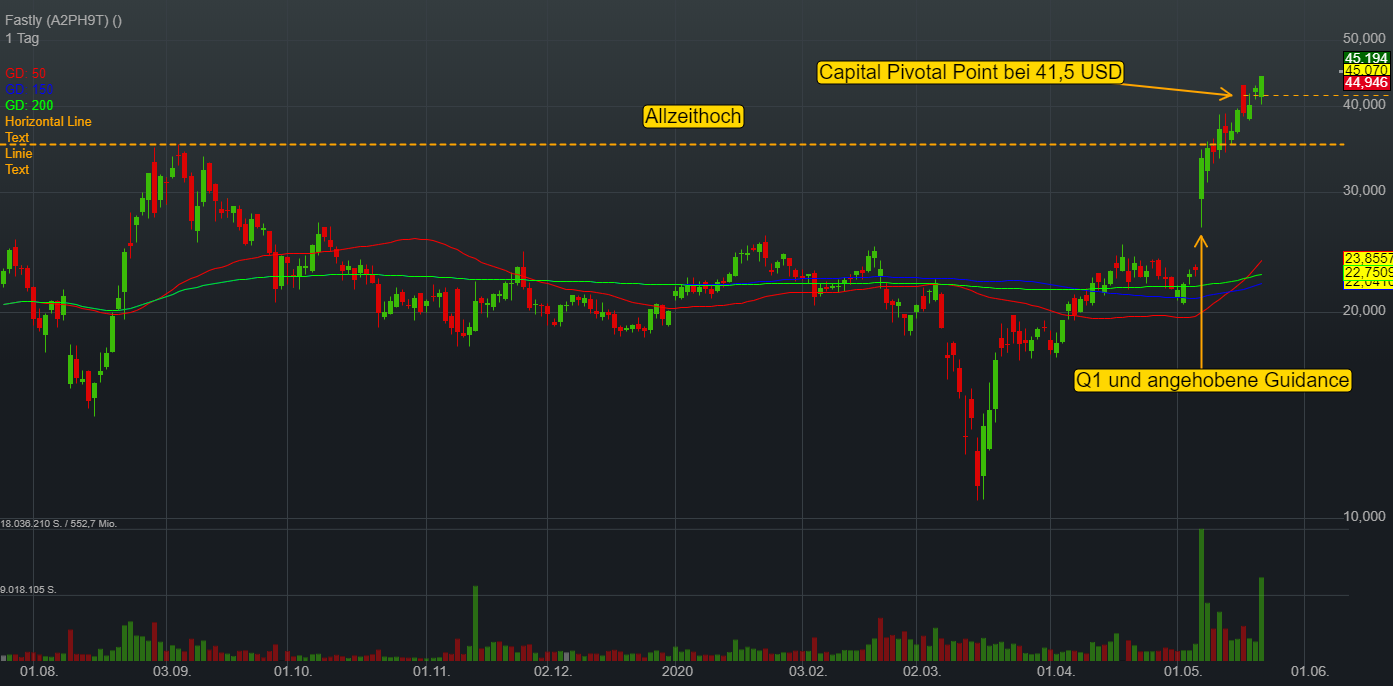
Task: Click the 03.02. date axis label
Action: [809, 671]
